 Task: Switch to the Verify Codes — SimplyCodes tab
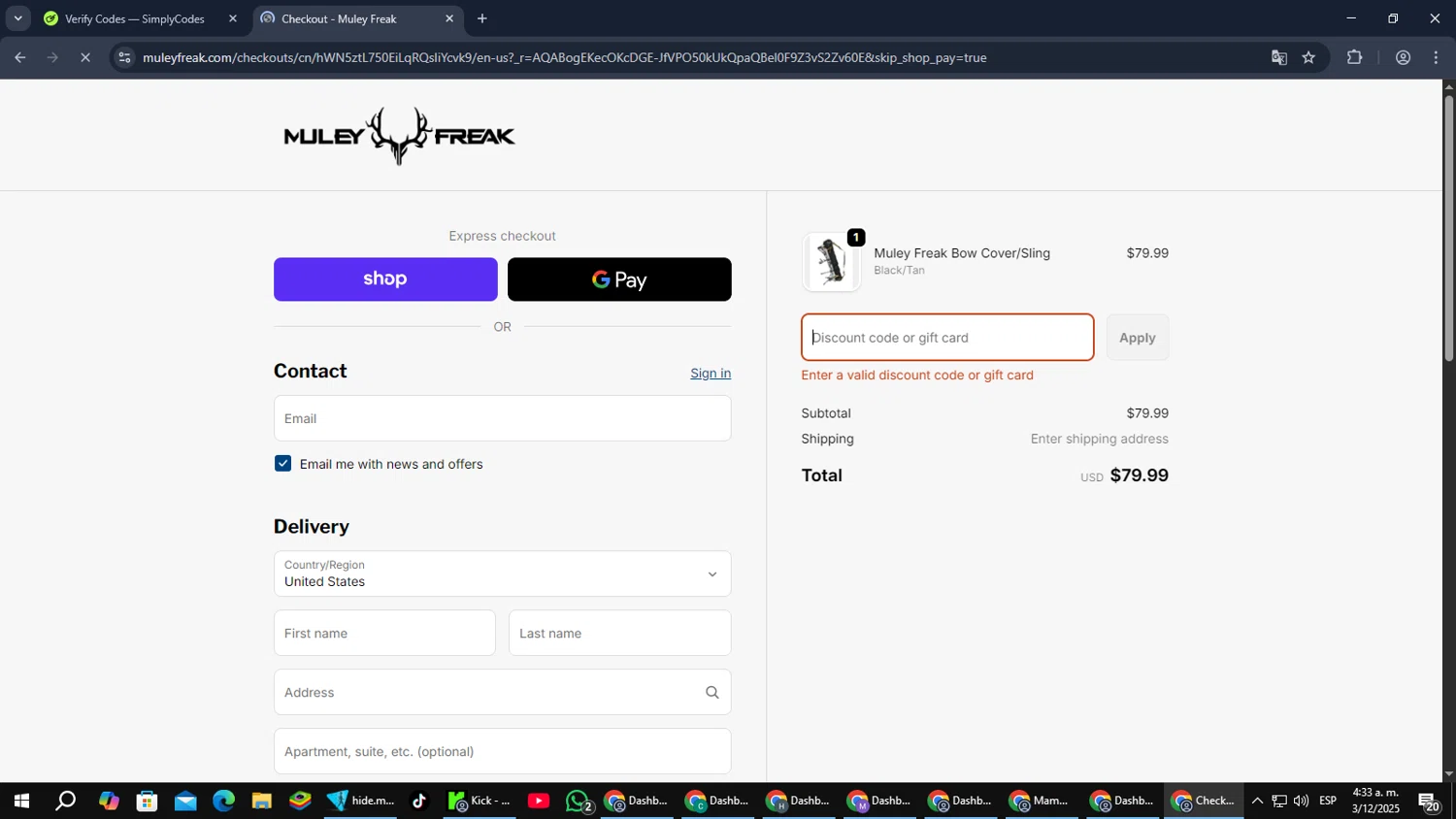tap(136, 18)
